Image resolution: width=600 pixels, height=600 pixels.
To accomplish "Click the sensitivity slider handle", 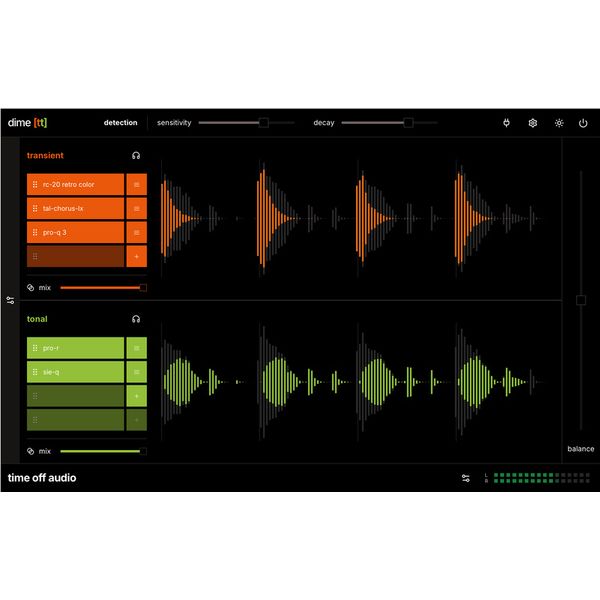I will 264,123.
